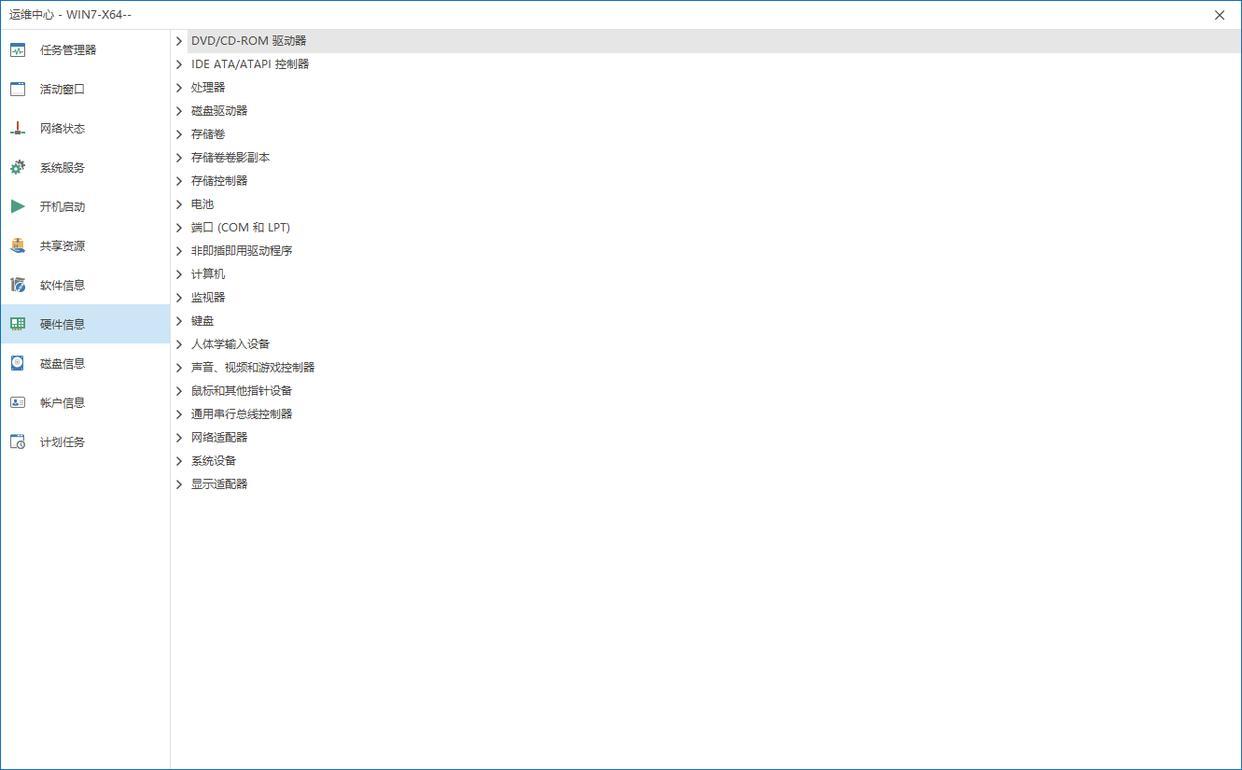Image resolution: width=1242 pixels, height=770 pixels.
Task: Click the 硬件信息 chip icon
Action: [17, 324]
